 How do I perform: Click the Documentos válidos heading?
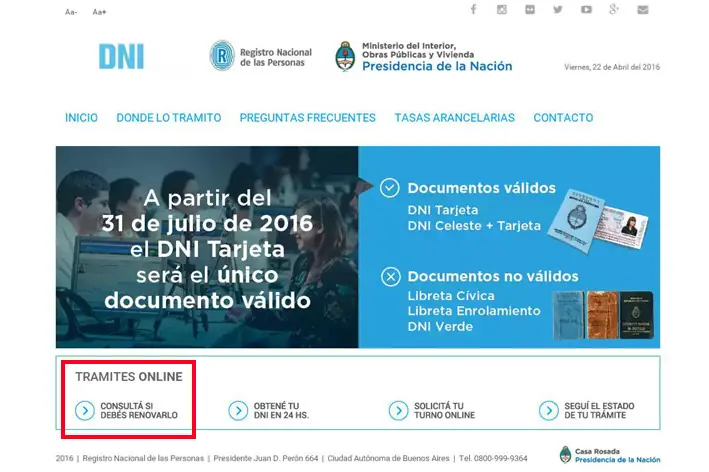click(x=482, y=188)
